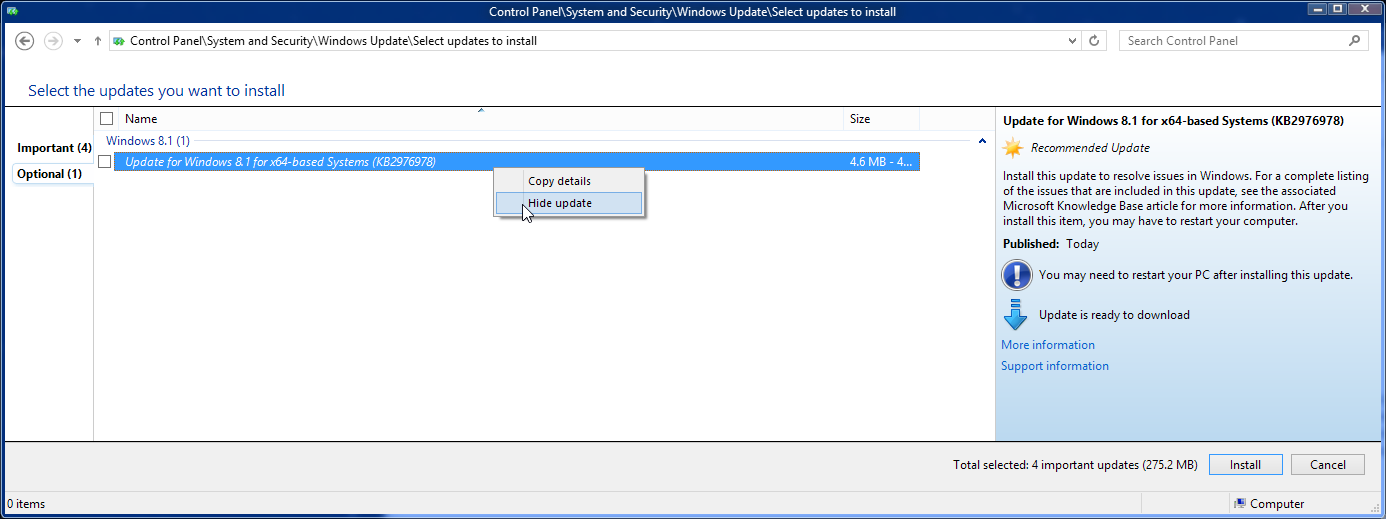
Task: Click the Recommended Update star icon
Action: pos(1013,148)
